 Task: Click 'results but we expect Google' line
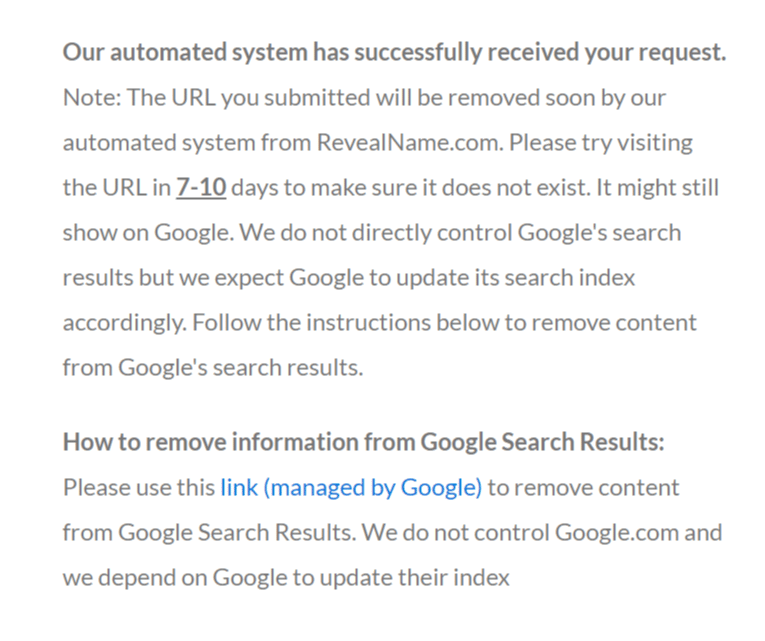click(x=213, y=278)
